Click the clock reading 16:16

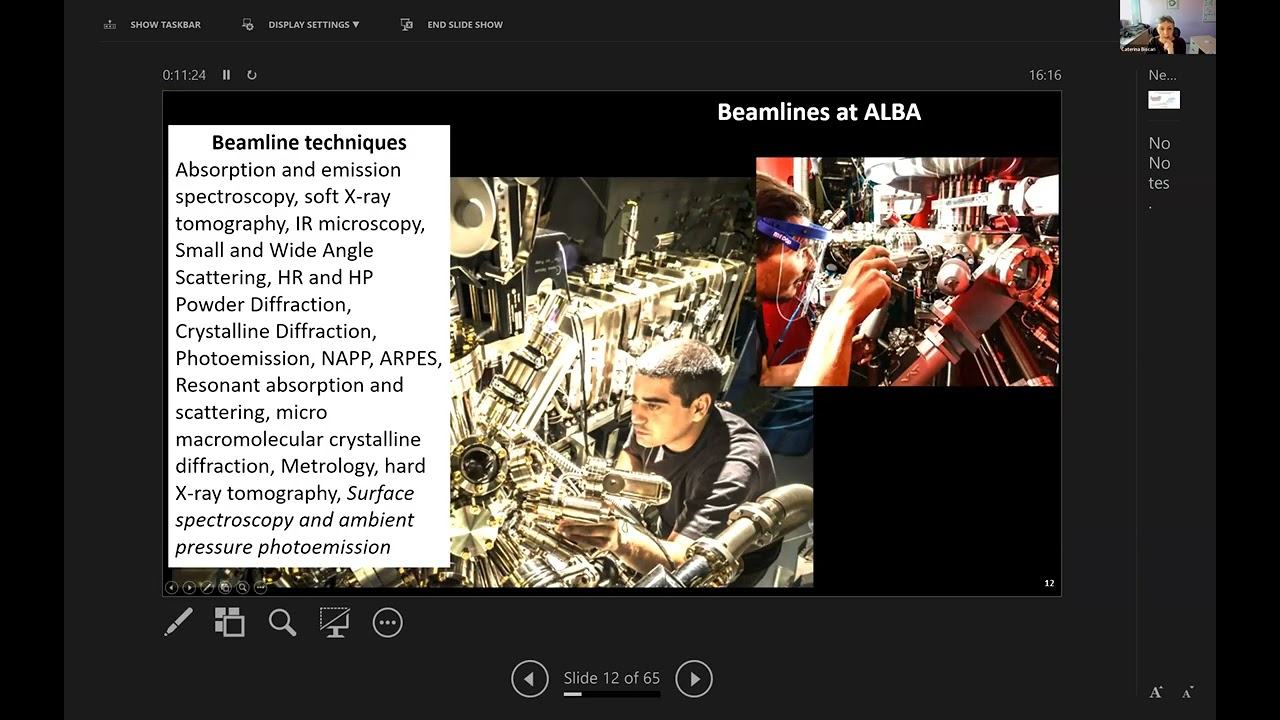pos(1045,75)
